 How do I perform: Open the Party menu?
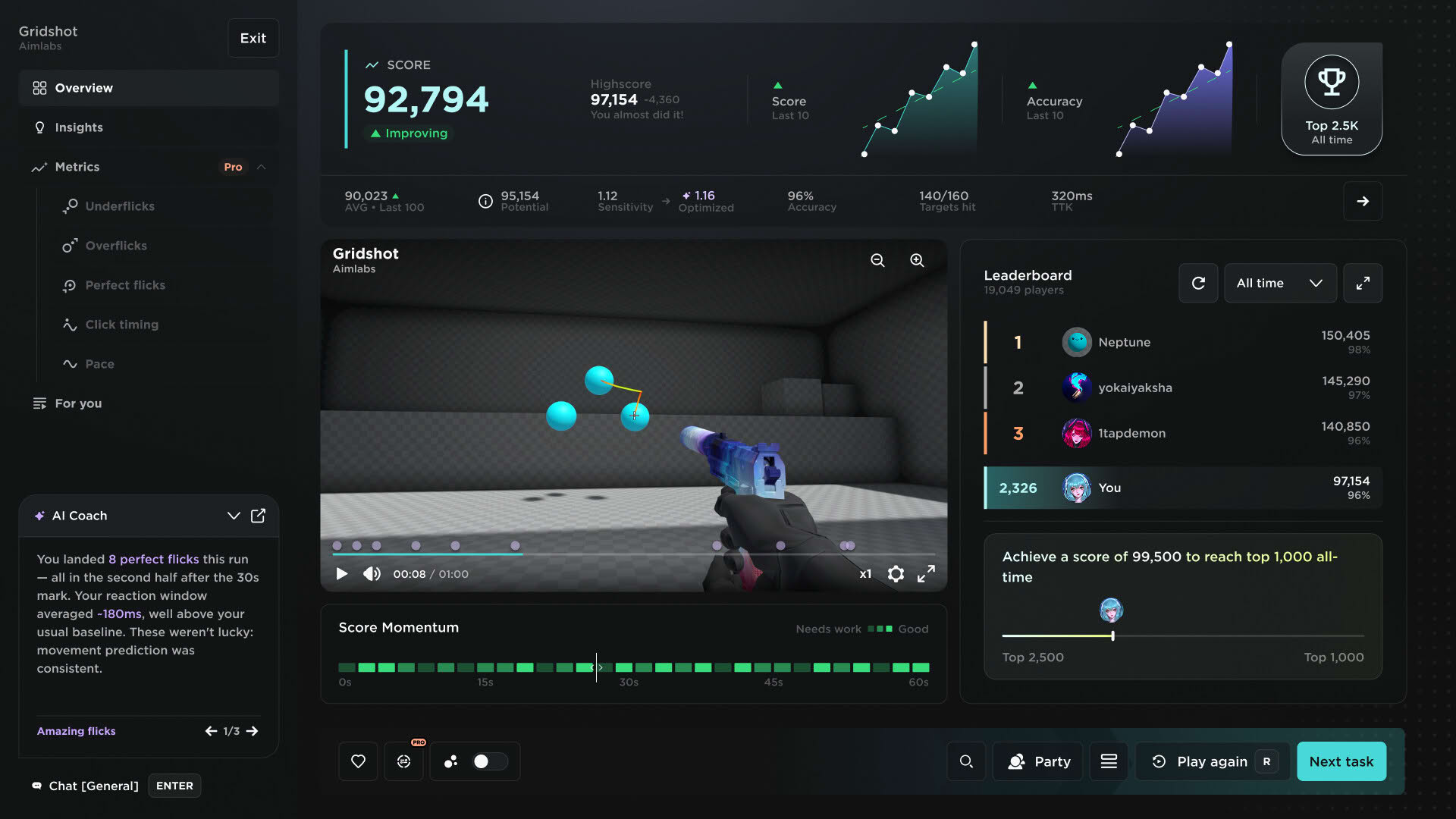pos(1037,761)
